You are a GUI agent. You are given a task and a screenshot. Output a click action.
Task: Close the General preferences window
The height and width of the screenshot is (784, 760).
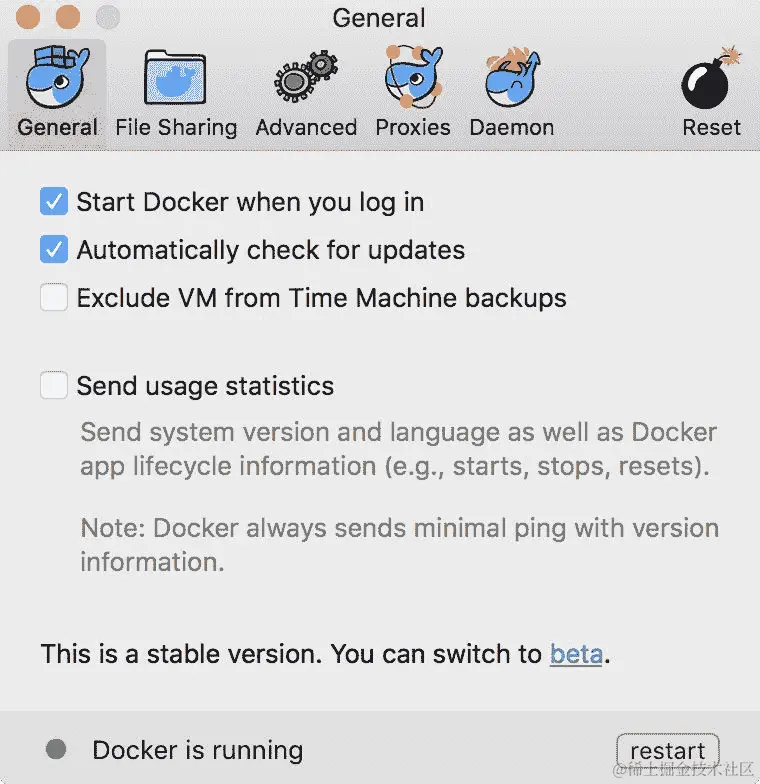[x=28, y=17]
